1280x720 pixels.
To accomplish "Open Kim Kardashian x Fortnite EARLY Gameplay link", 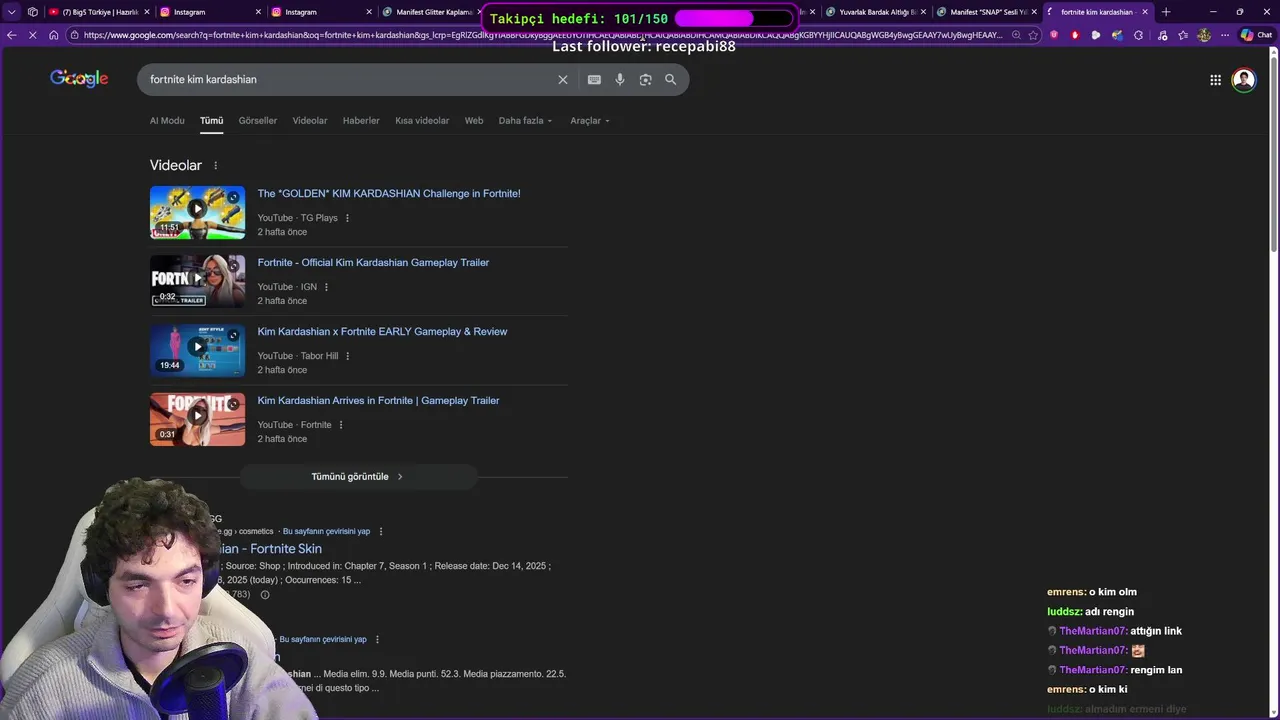I will pyautogui.click(x=382, y=332).
